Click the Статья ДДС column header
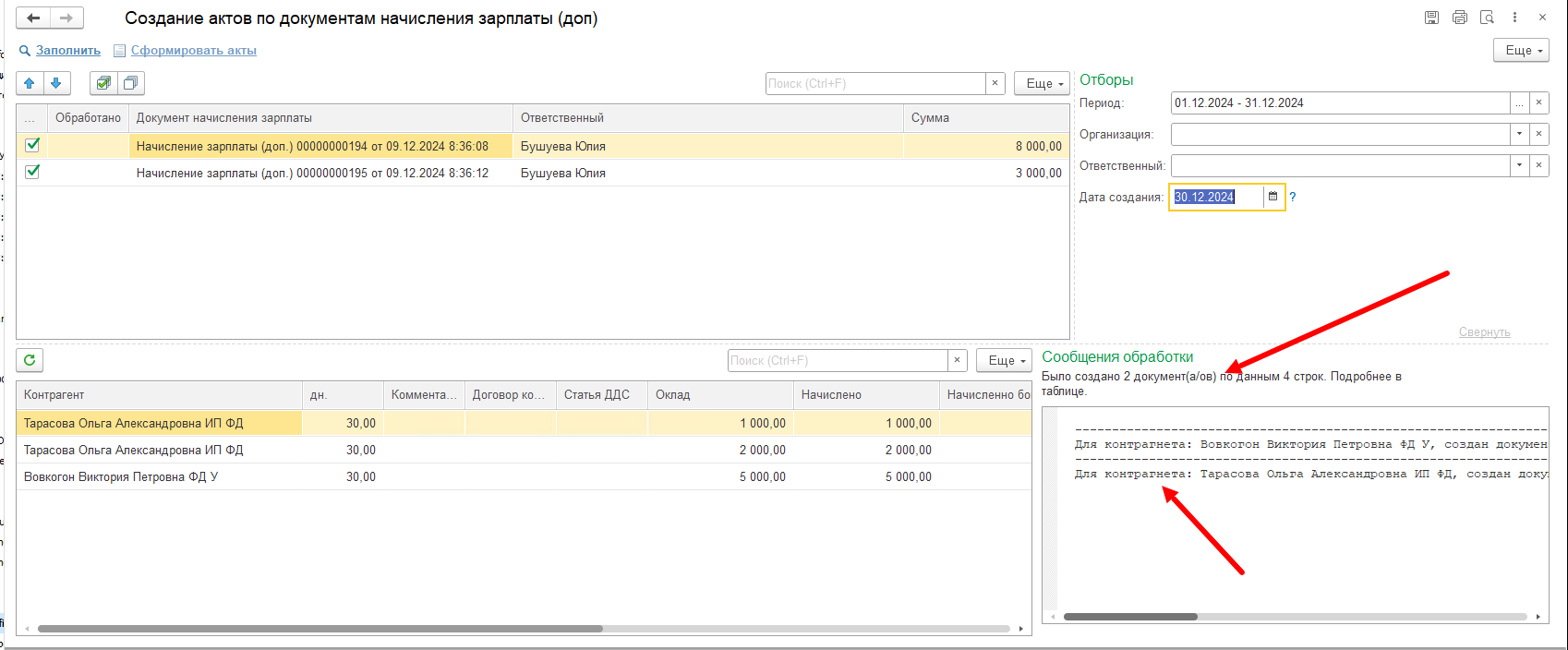The height and width of the screenshot is (650, 1568). pos(602,394)
